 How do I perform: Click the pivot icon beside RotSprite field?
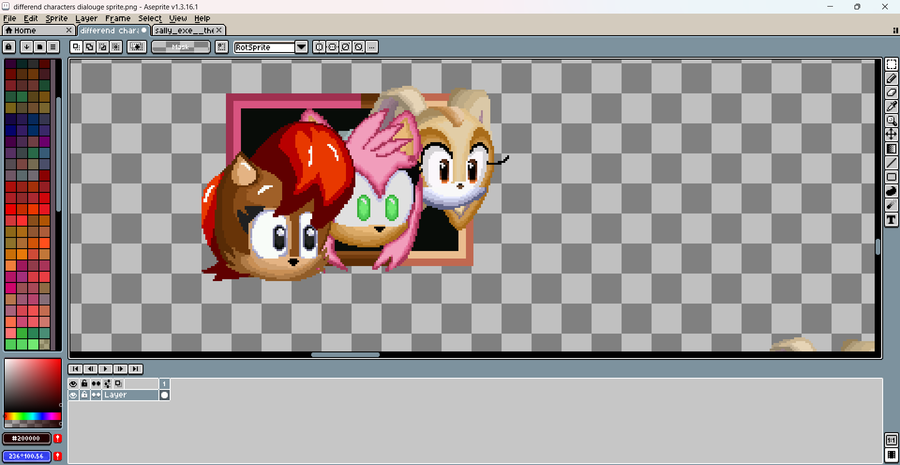(221, 47)
